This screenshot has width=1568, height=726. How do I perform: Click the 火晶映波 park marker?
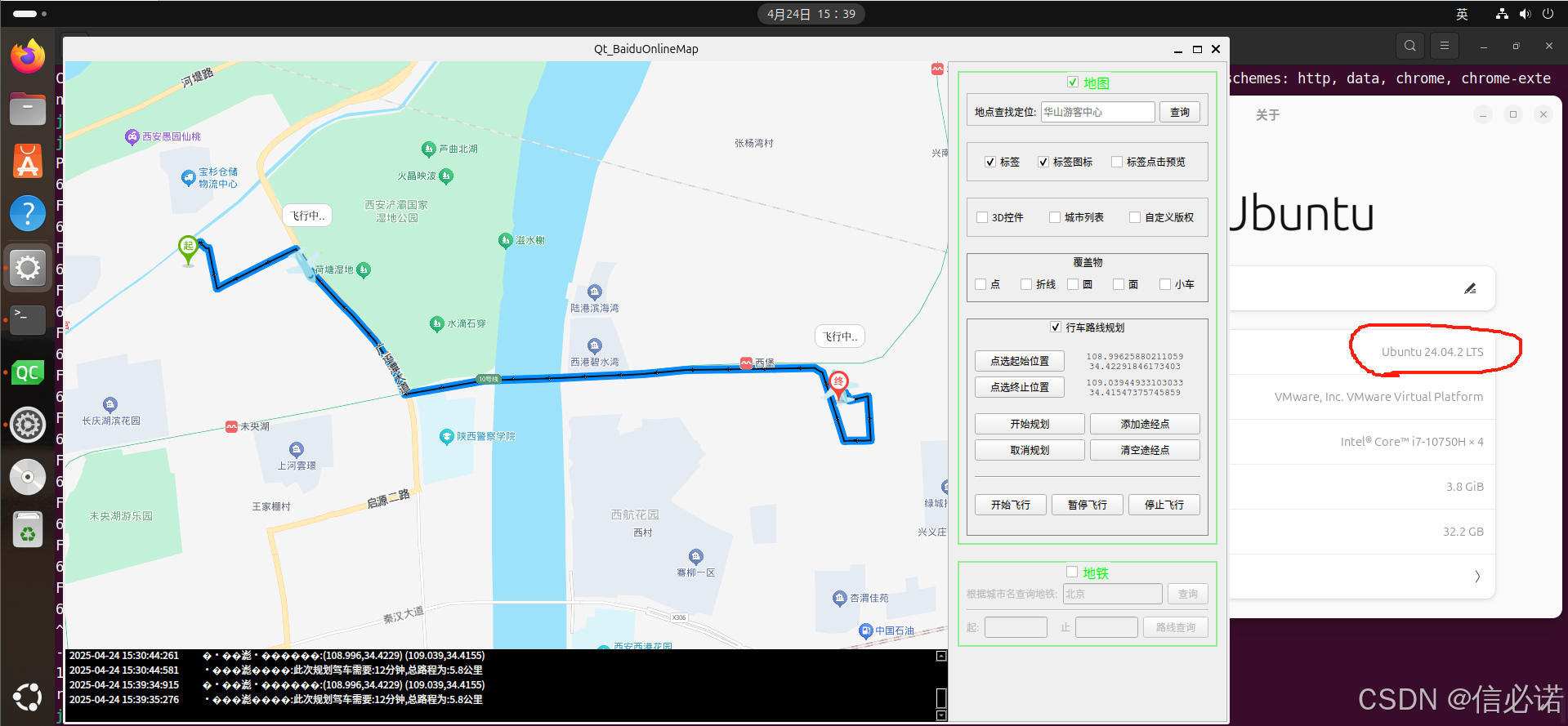pyautogui.click(x=446, y=176)
